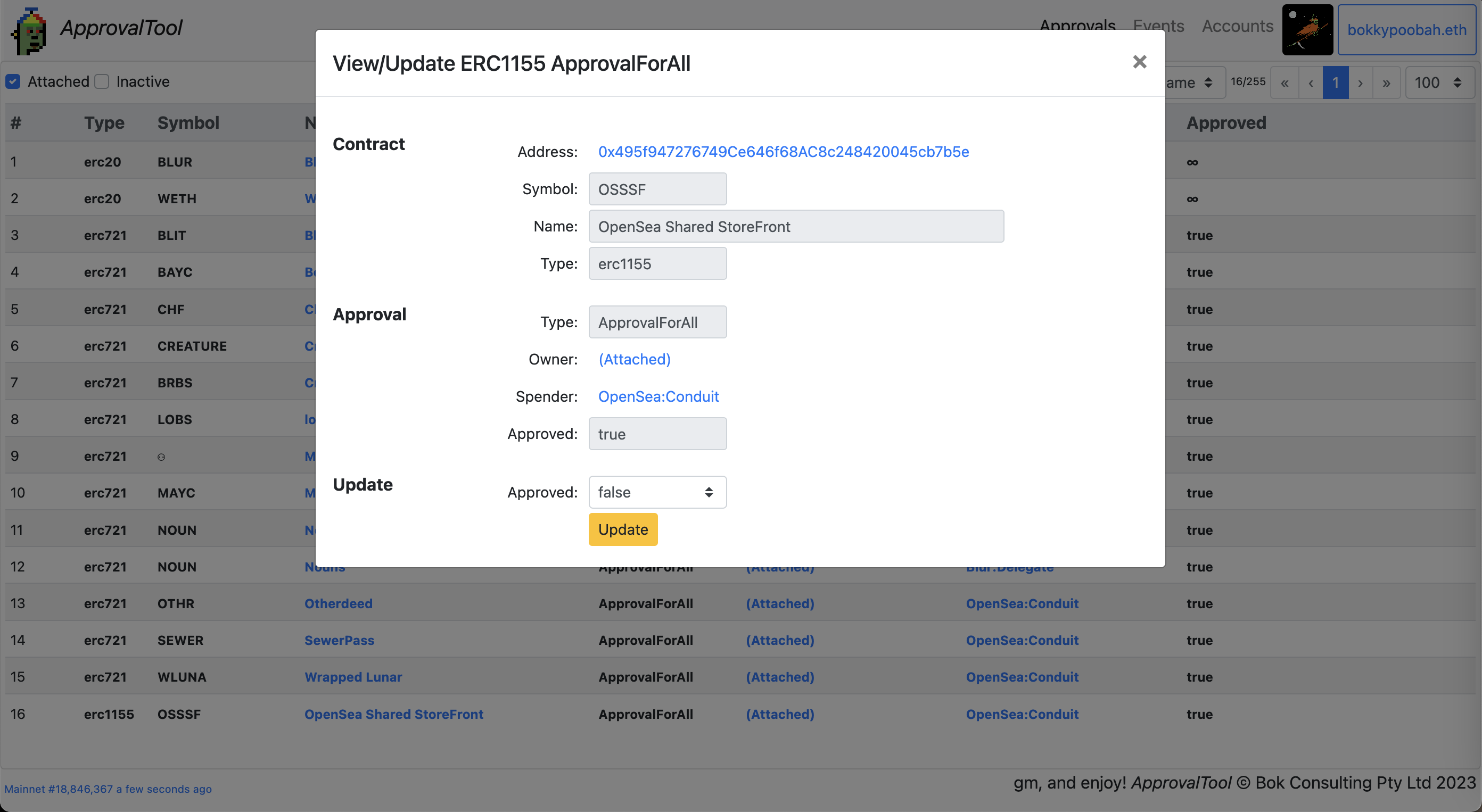The height and width of the screenshot is (812, 1482).
Task: Switch to the Accounts tab
Action: click(1237, 27)
